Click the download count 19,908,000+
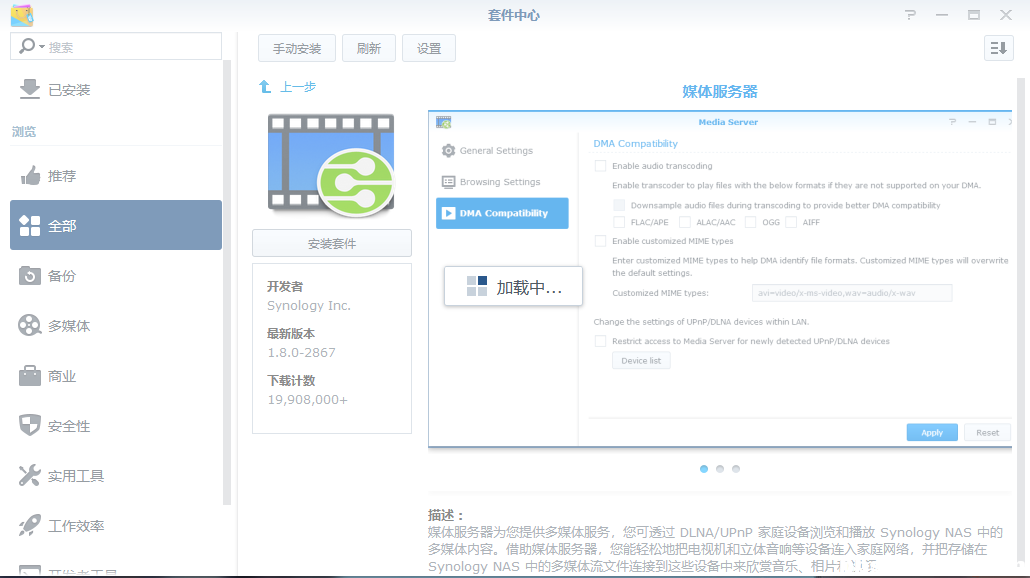 (307, 400)
